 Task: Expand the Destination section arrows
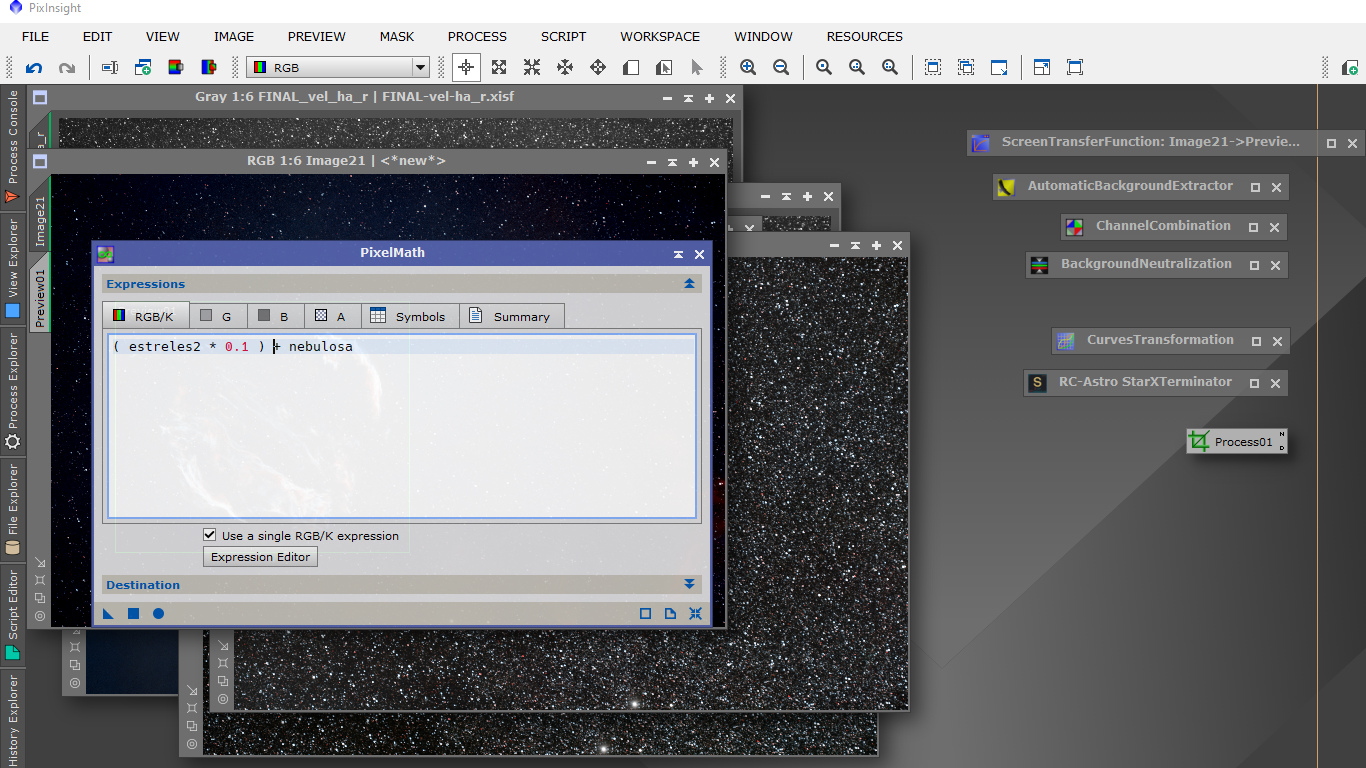689,584
